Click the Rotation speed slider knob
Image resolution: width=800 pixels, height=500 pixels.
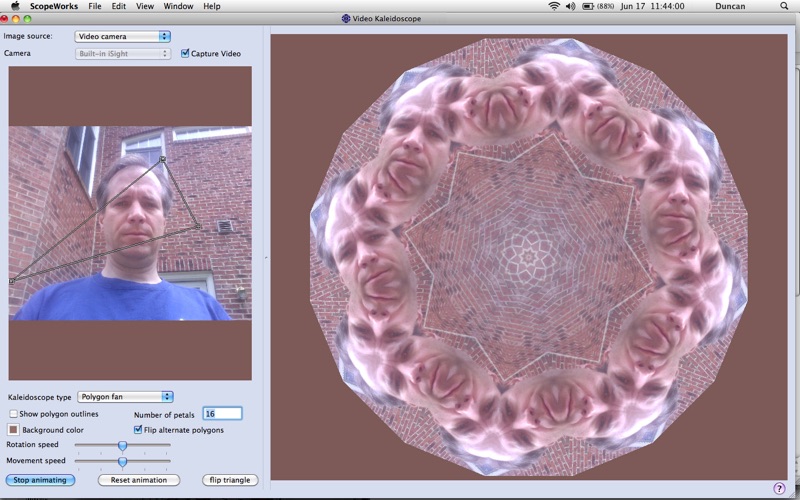pos(122,445)
